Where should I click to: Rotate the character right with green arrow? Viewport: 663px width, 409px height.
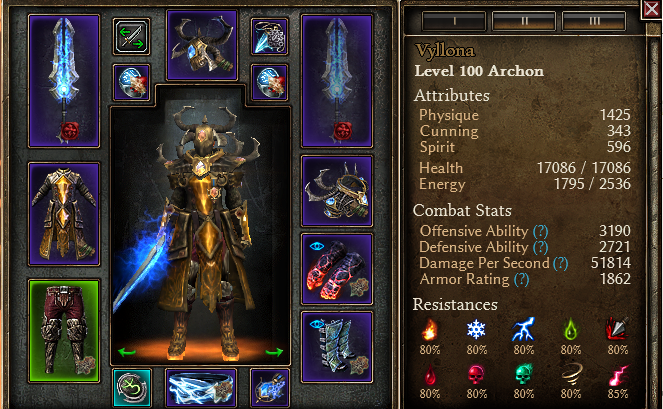274,351
